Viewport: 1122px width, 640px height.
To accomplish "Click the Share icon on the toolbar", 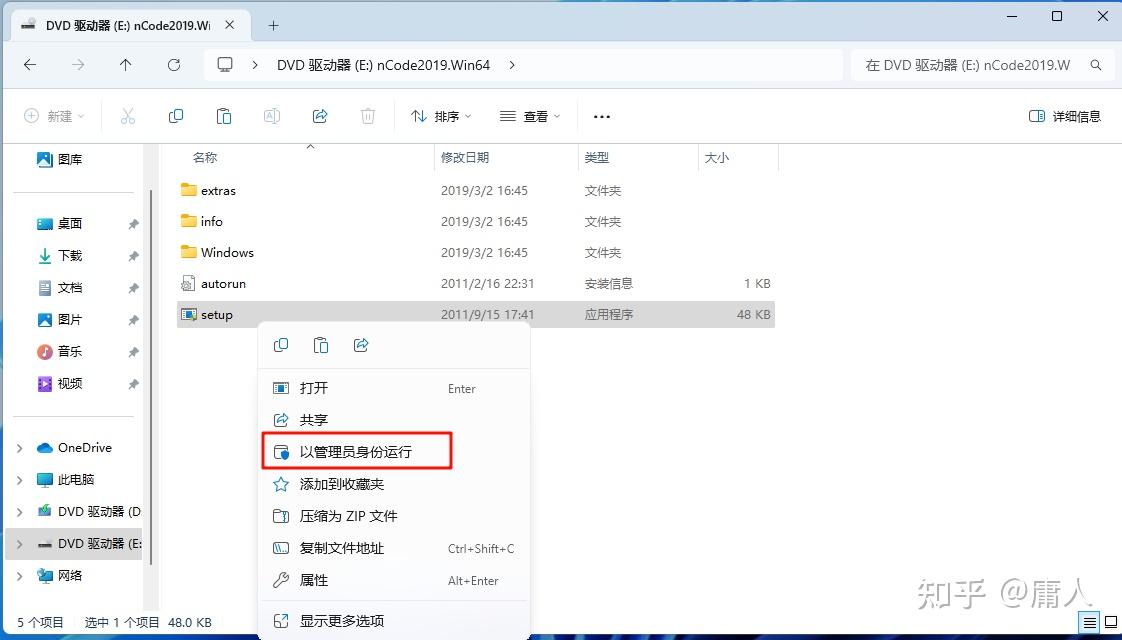I will [x=319, y=116].
